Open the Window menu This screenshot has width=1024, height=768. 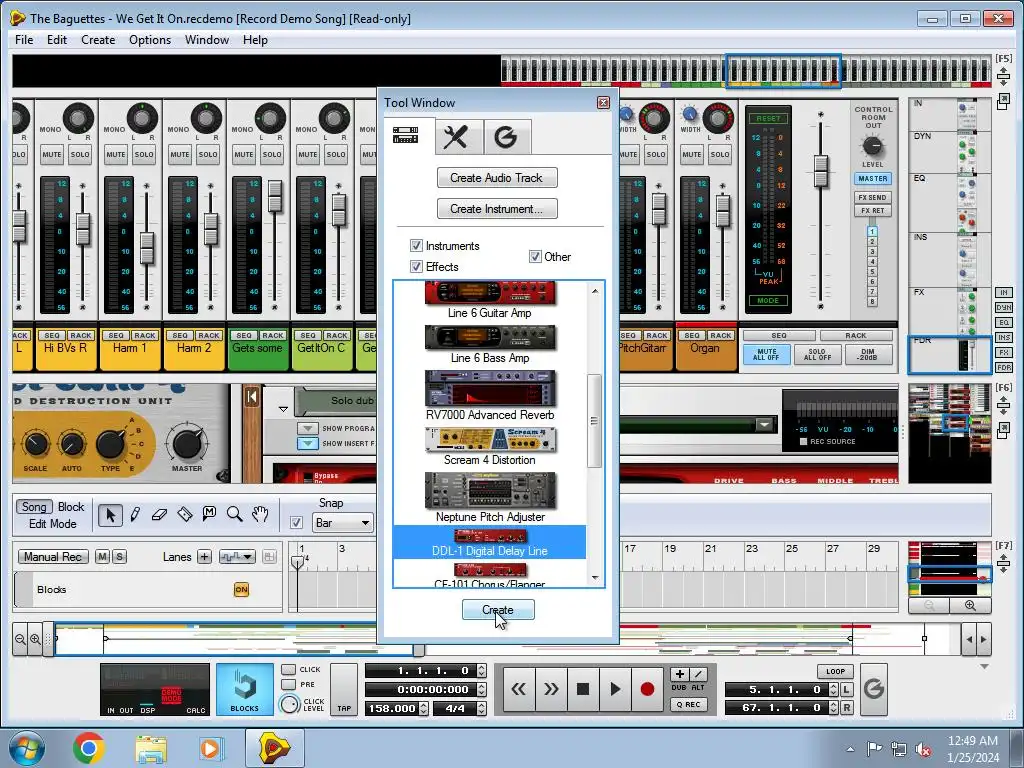pyautogui.click(x=206, y=40)
